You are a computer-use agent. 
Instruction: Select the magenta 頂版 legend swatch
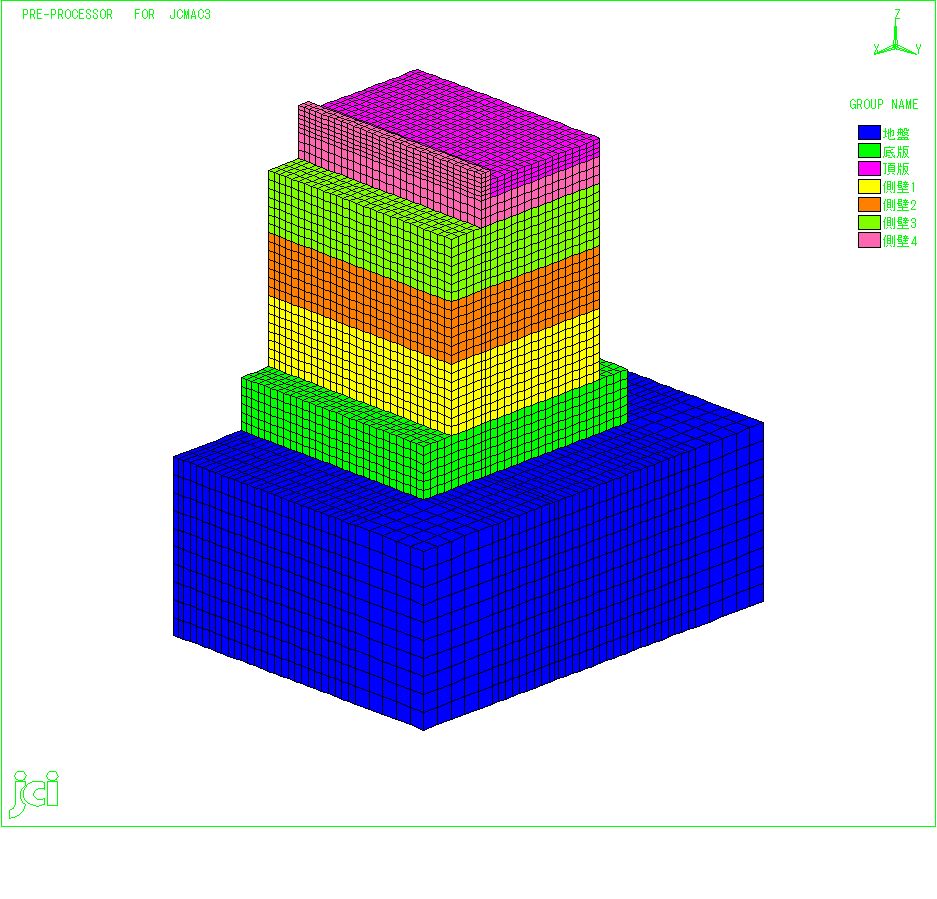(x=869, y=169)
